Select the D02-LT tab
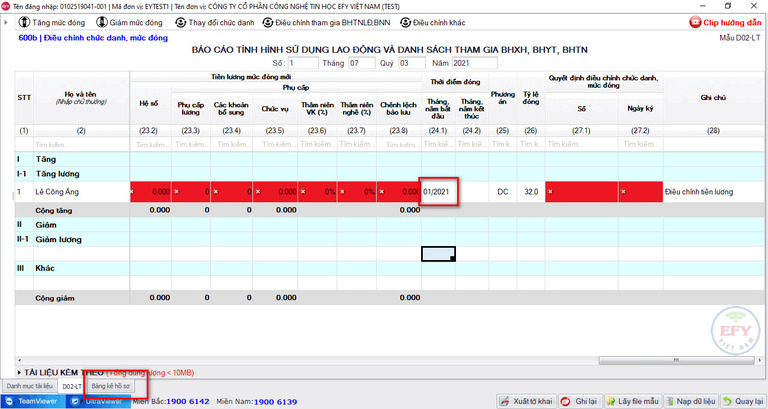768x409 pixels. pyautogui.click(x=72, y=386)
